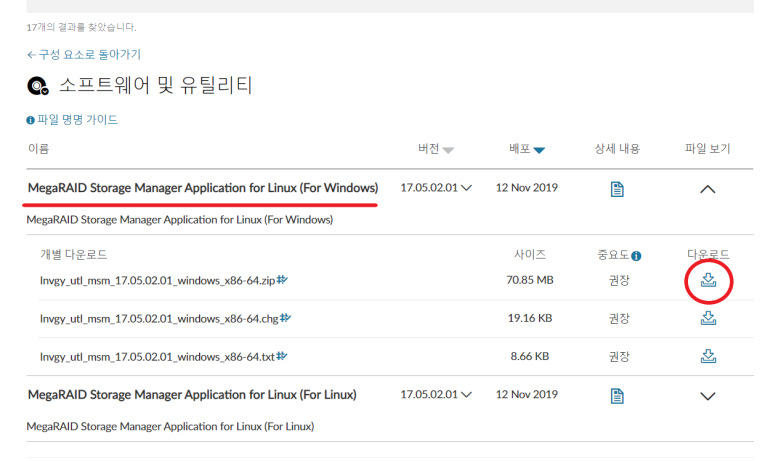The image size is (773, 461).
Task: Collapse the For Windows package file list
Action: (707, 189)
